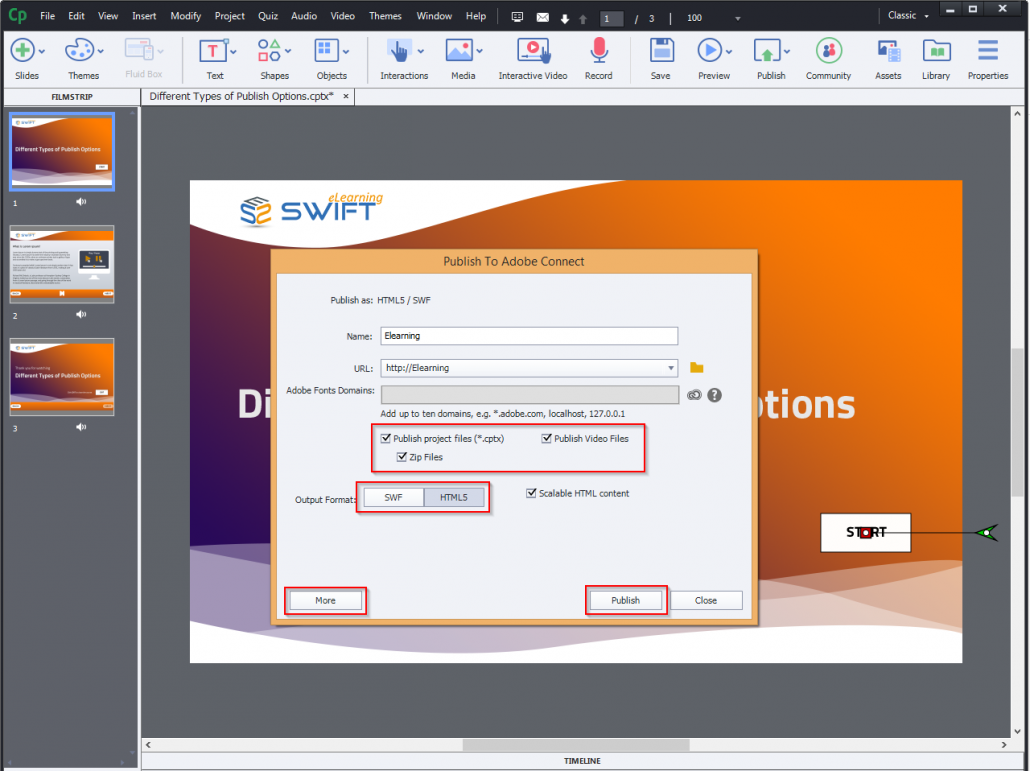Click the Save disk icon
Viewport: 1030px width, 771px height.
pos(661,51)
